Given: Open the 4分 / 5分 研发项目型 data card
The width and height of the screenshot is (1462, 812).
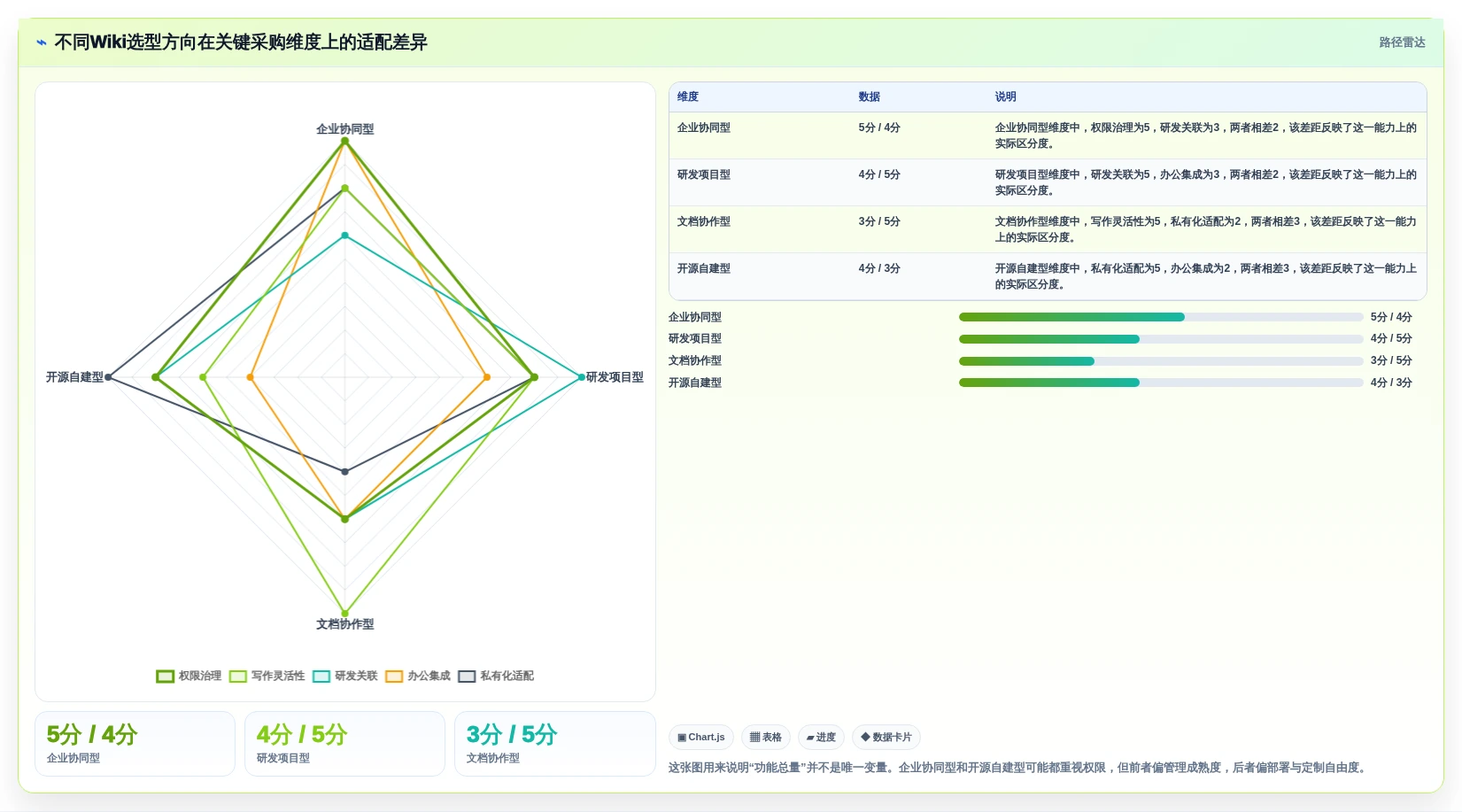Looking at the screenshot, I should tap(344, 744).
